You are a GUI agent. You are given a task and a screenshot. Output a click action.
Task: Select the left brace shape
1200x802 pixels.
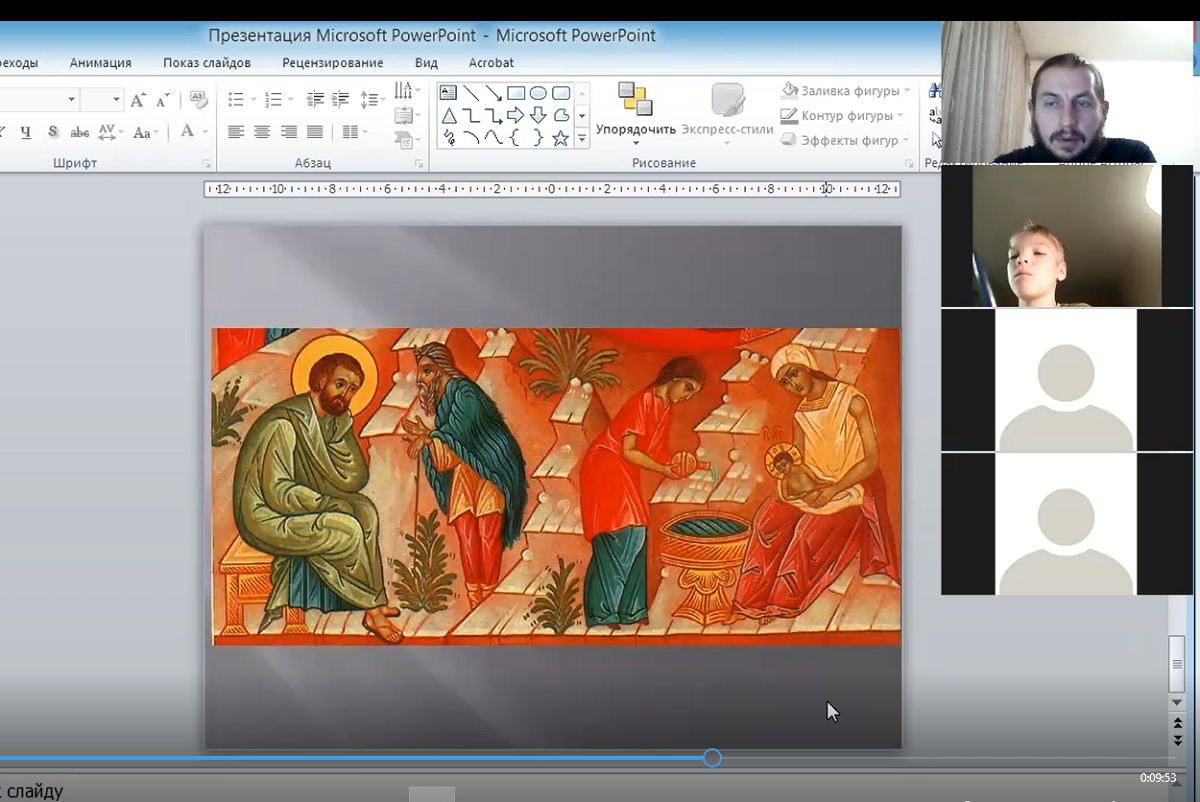pos(516,139)
